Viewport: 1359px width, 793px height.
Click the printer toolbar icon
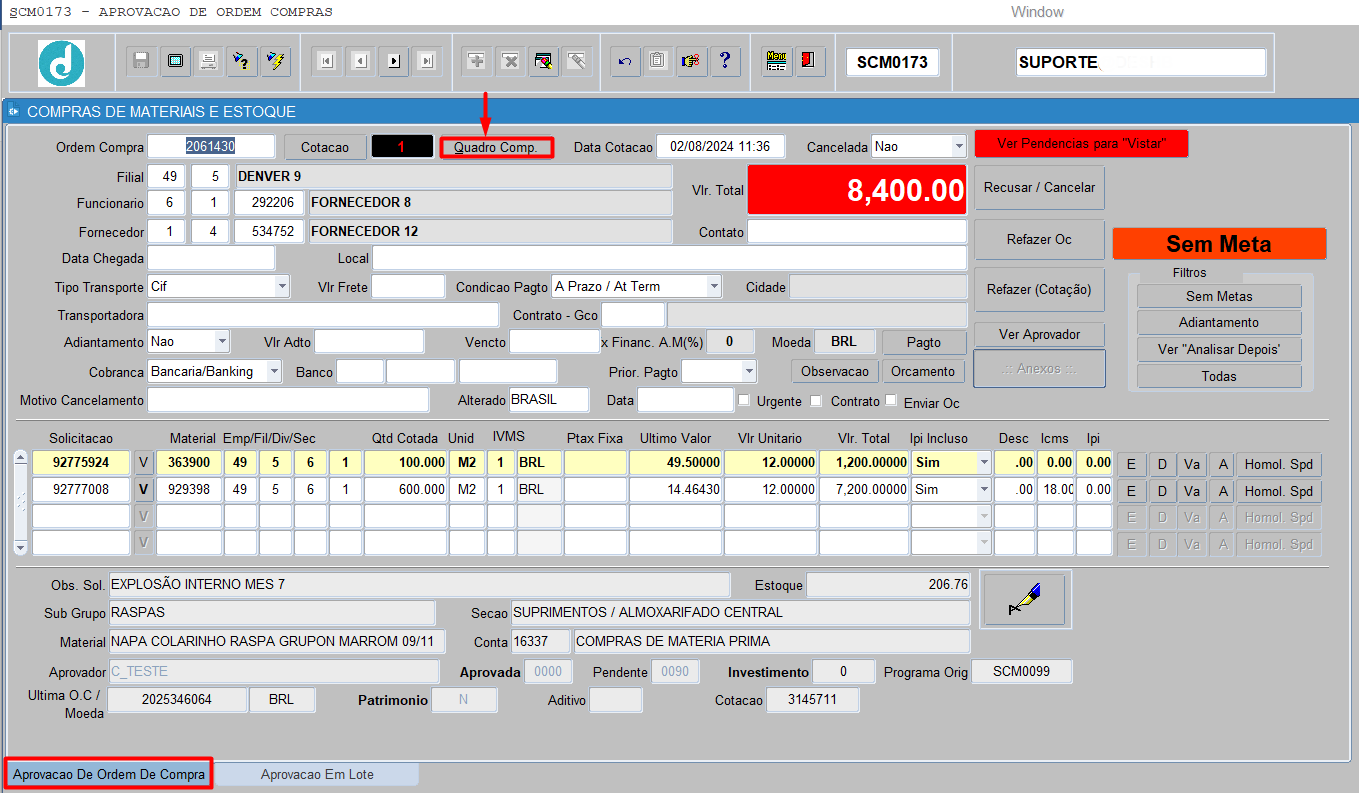208,61
